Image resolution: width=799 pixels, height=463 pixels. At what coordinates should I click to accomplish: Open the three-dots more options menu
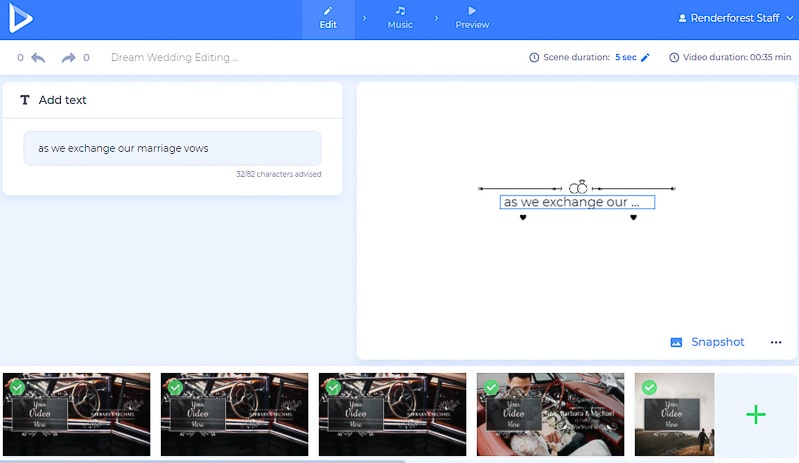[776, 342]
